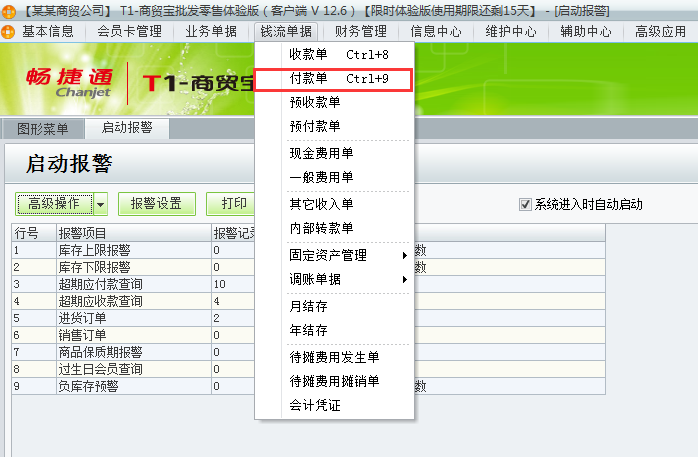The width and height of the screenshot is (698, 457).
Task: Switch to the 图形菜单 tab
Action: tap(43, 129)
